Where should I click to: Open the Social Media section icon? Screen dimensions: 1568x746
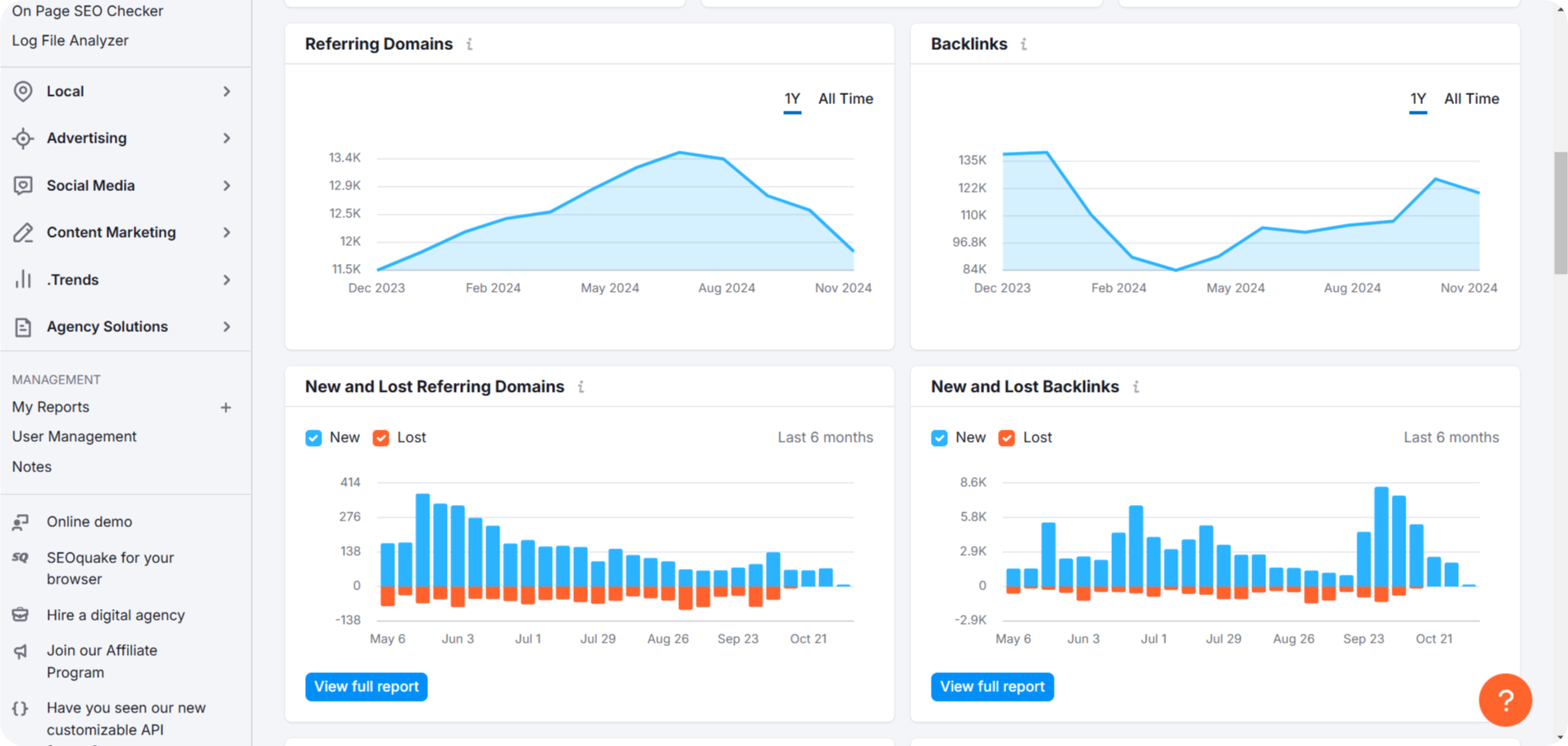[24, 185]
